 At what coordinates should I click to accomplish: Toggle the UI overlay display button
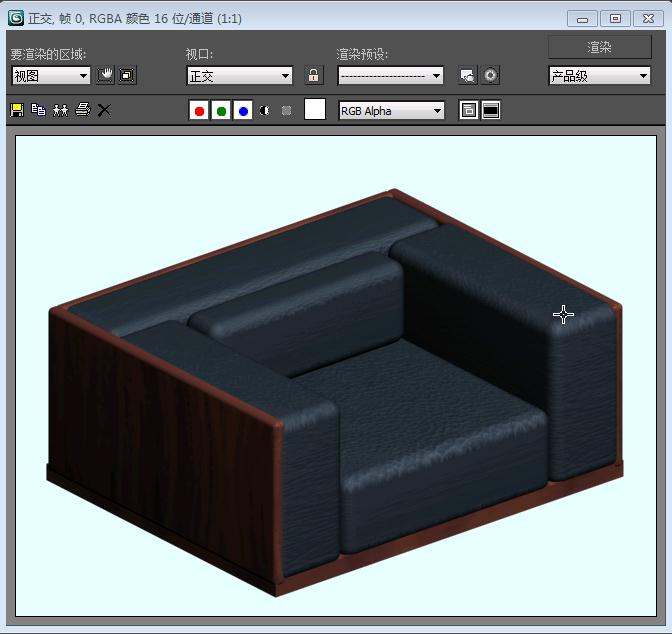click(468, 111)
